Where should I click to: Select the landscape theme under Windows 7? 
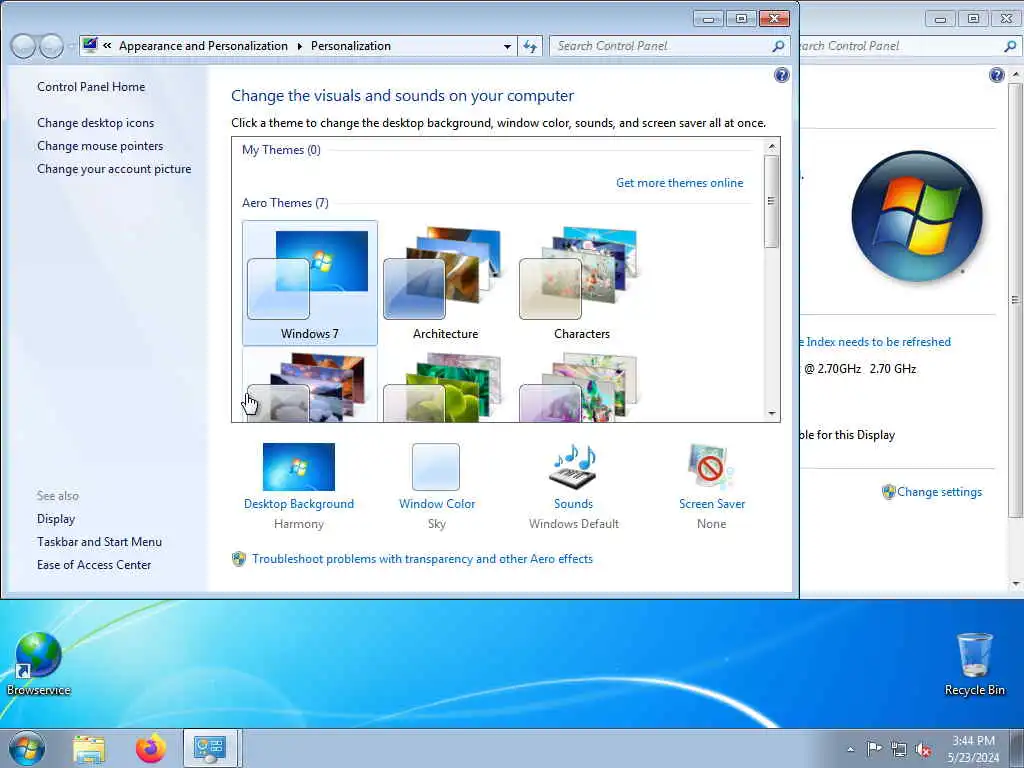310,385
